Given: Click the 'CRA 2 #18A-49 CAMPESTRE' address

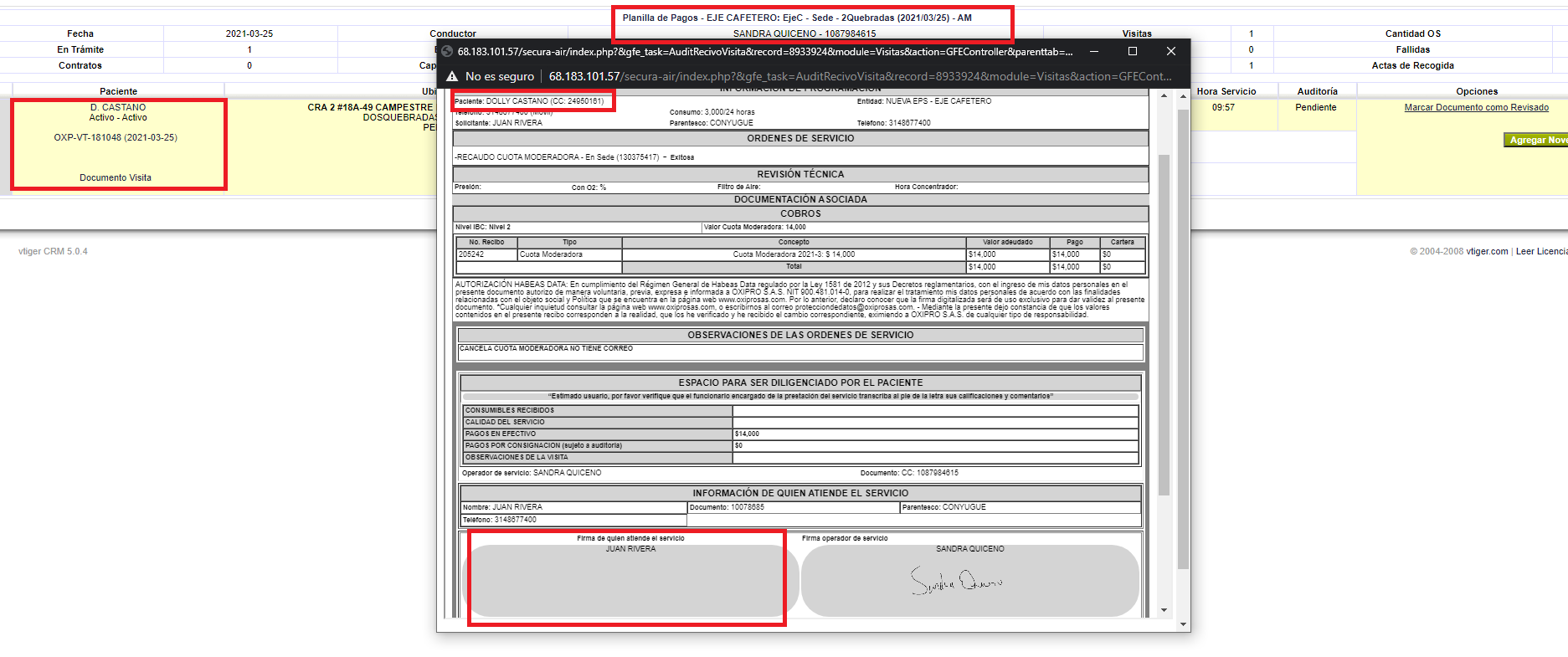Looking at the screenshot, I should [370, 107].
